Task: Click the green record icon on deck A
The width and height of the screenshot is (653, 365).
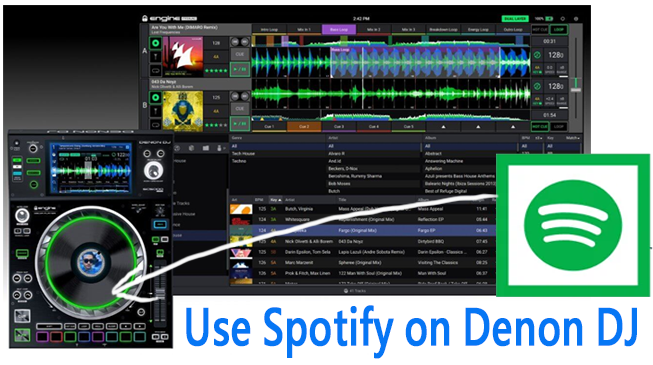Action: coord(155,43)
